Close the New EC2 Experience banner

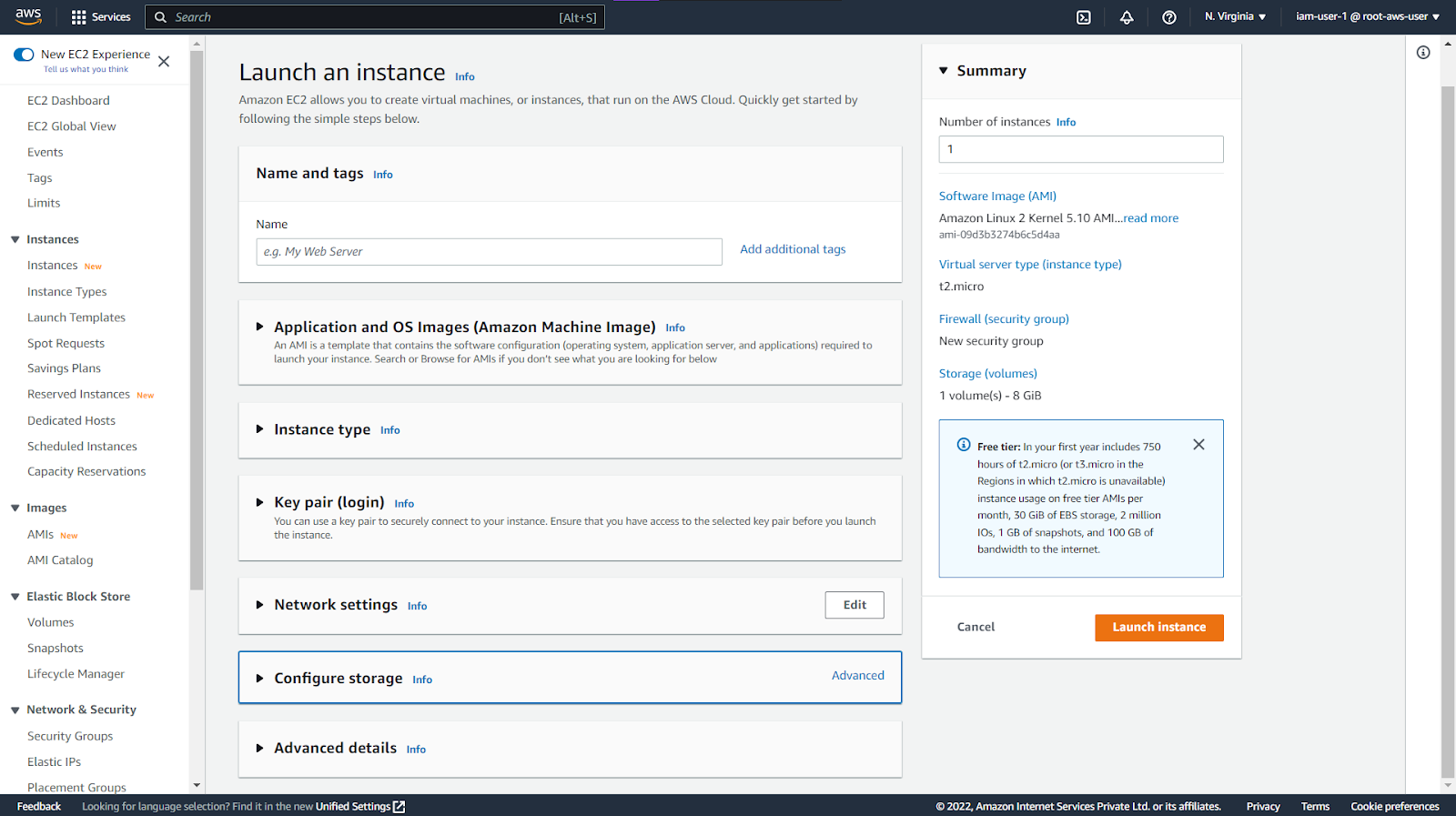164,62
